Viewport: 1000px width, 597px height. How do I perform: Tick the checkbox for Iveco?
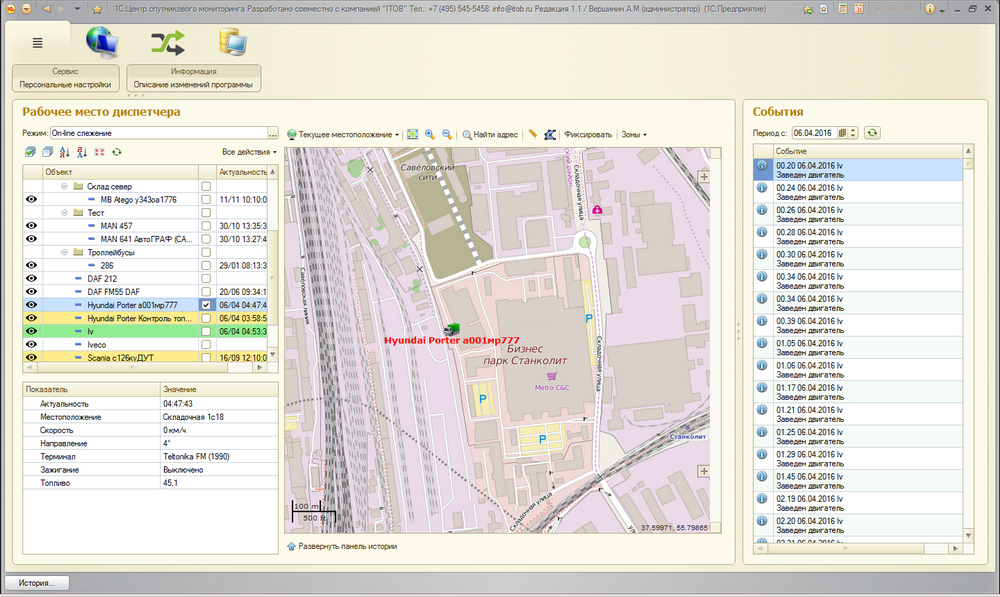tap(206, 344)
